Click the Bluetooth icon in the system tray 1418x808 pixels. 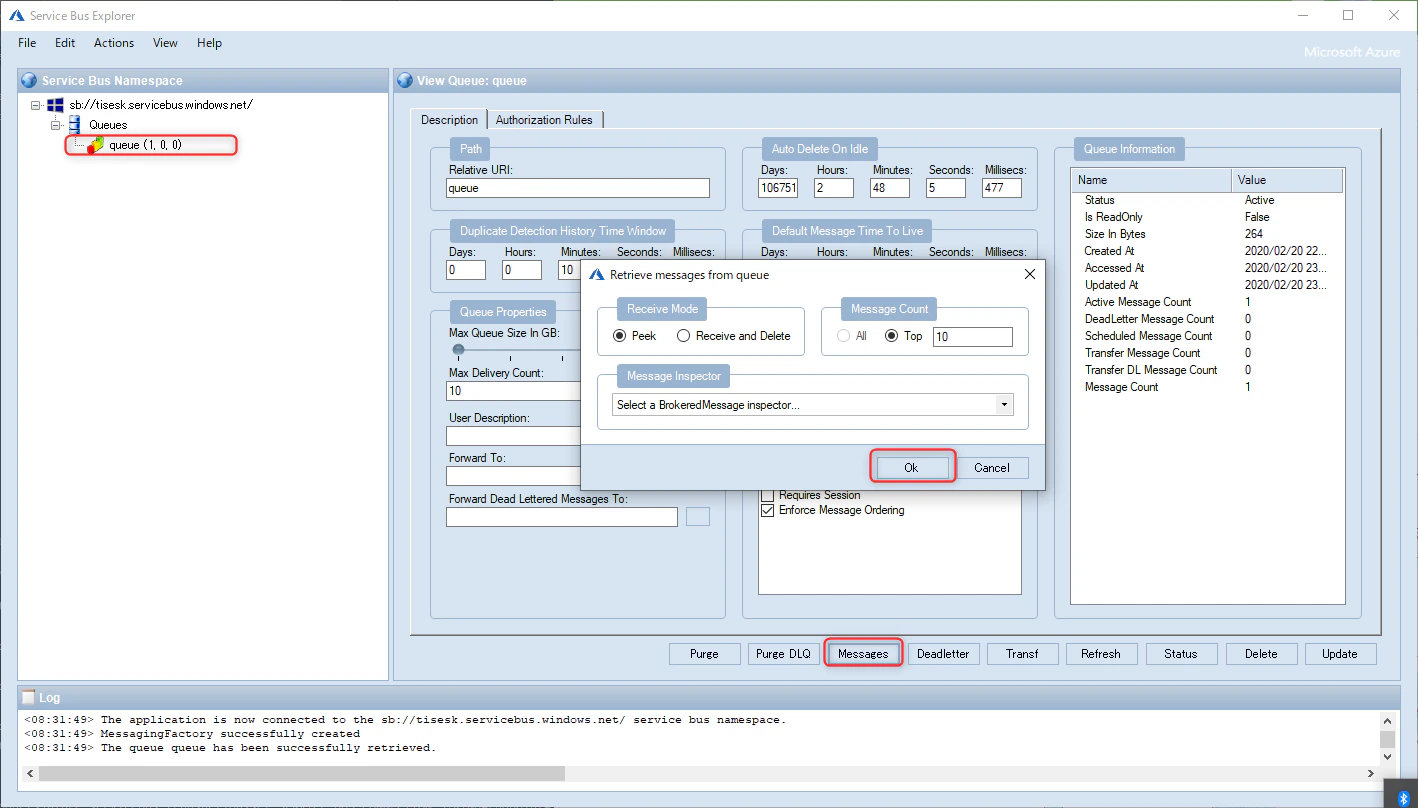tap(1403, 798)
